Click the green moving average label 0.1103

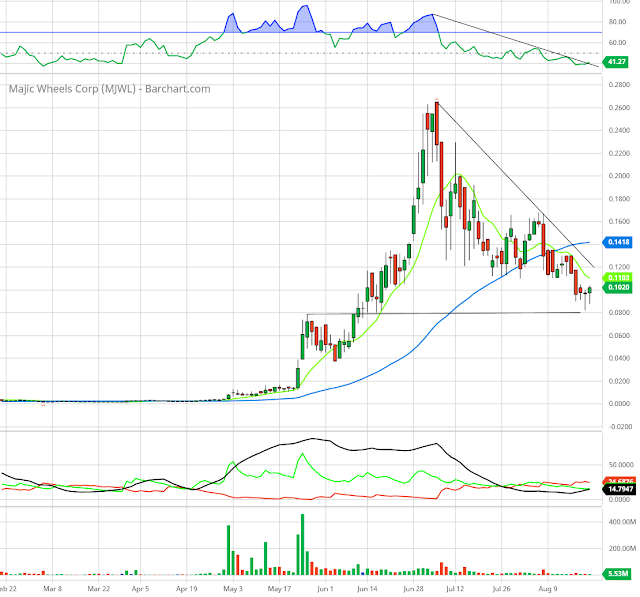(x=618, y=277)
